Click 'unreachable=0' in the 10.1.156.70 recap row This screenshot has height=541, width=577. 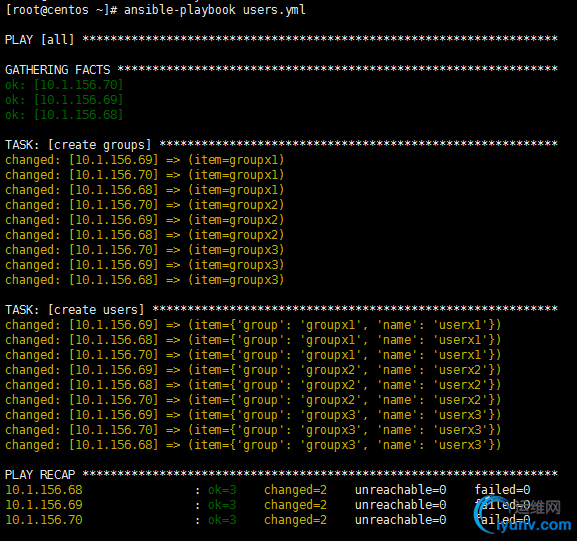[400, 520]
